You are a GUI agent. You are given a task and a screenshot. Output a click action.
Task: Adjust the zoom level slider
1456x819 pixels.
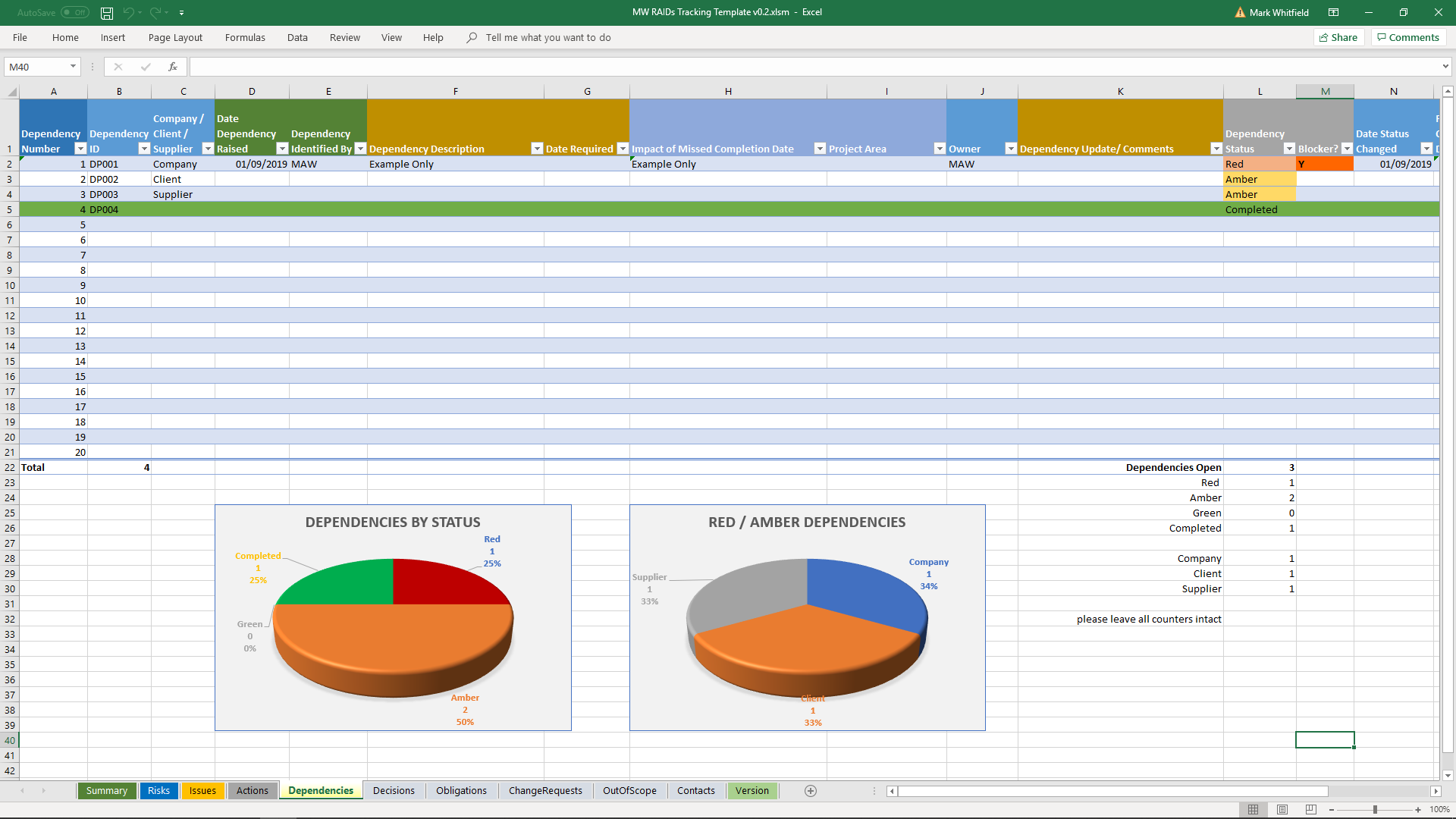pyautogui.click(x=1374, y=810)
